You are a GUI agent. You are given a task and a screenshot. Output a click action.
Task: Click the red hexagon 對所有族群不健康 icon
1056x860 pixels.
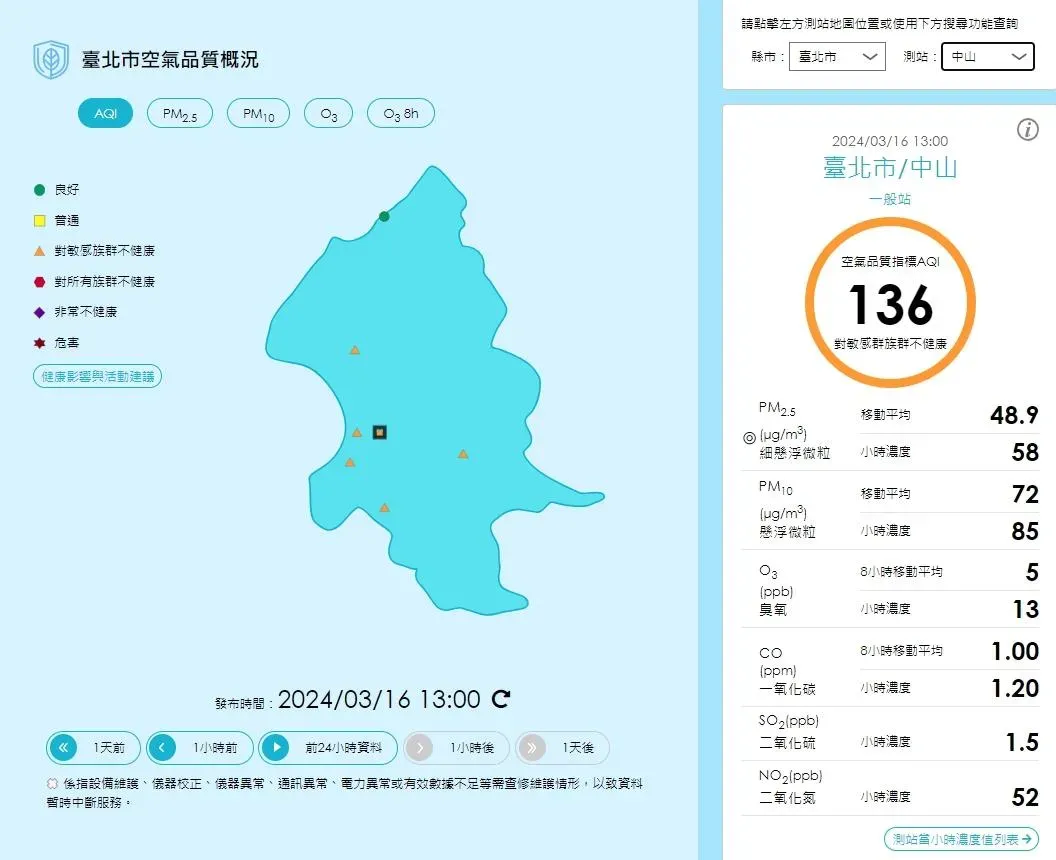pos(40,282)
